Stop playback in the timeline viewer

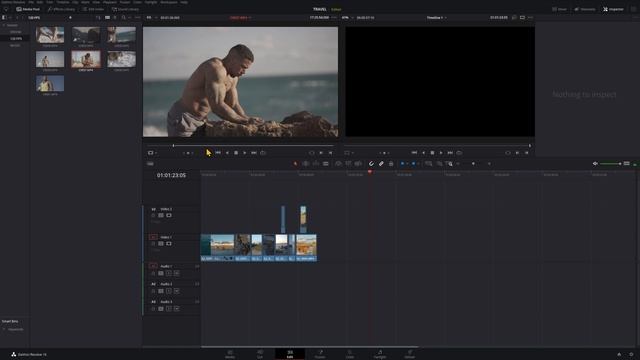[x=432, y=153]
